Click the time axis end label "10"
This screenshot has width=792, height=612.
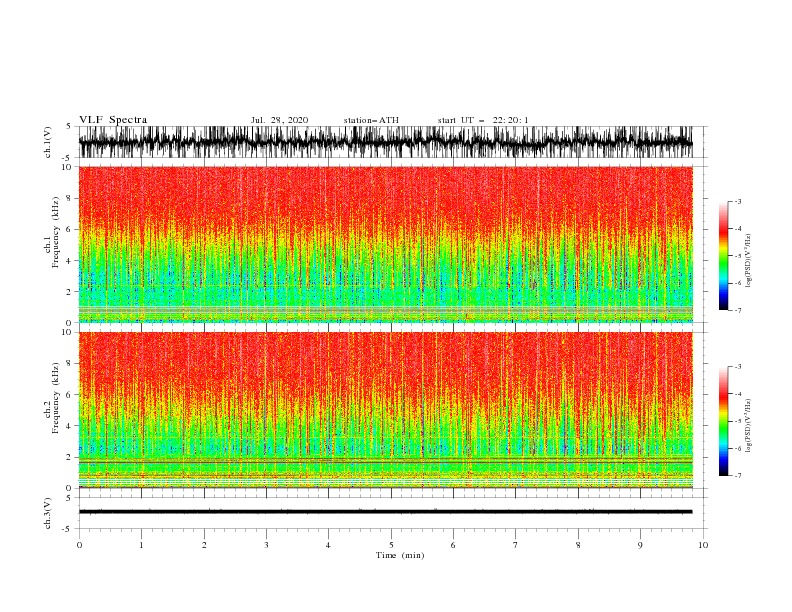(703, 545)
